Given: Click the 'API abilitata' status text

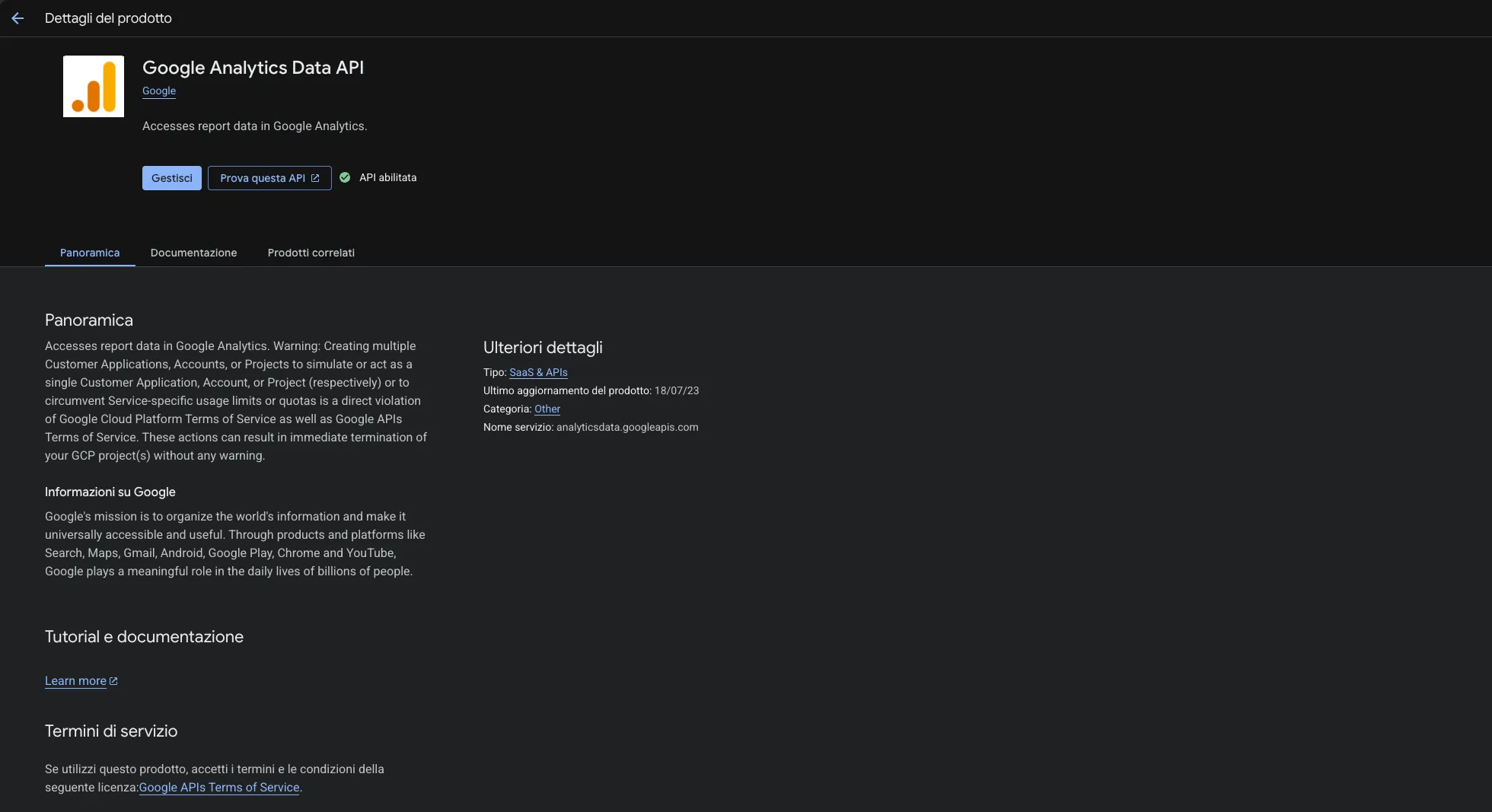Looking at the screenshot, I should [388, 177].
